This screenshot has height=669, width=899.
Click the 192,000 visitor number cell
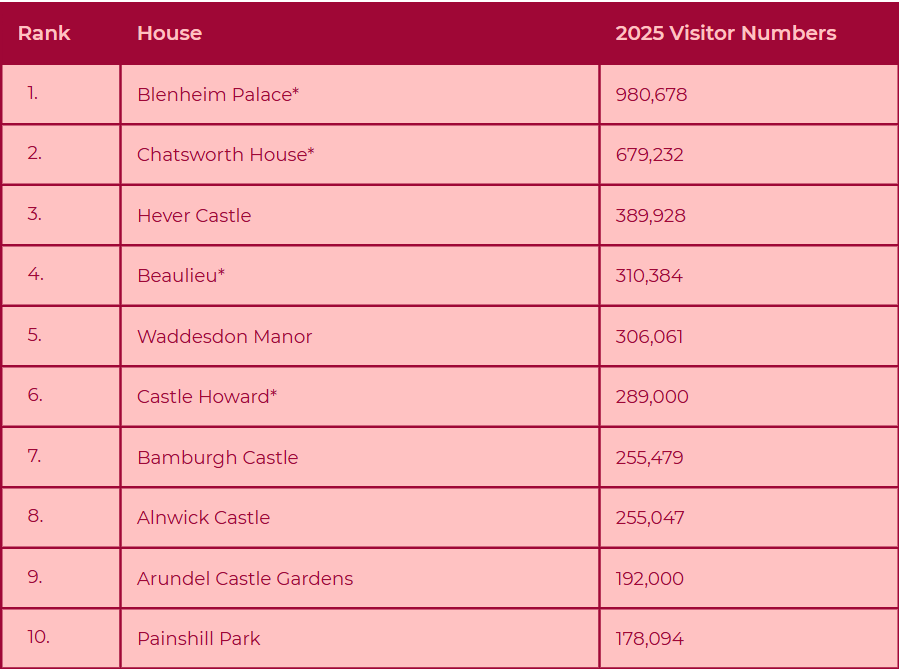point(649,579)
